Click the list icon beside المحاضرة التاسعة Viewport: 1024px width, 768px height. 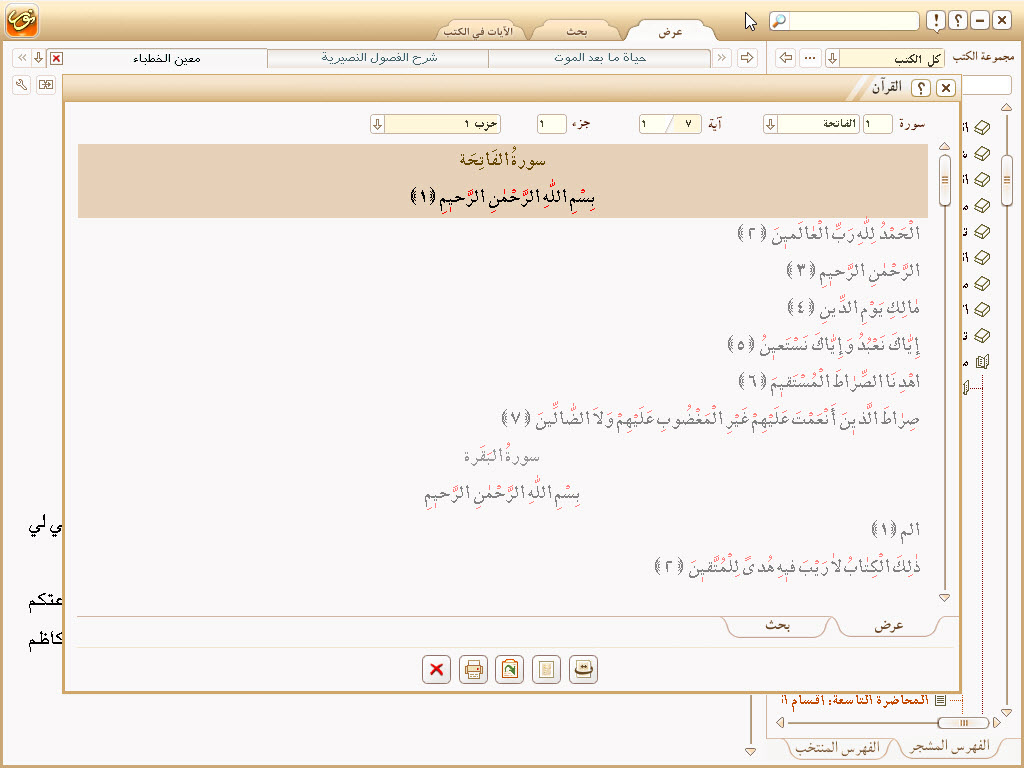point(940,700)
